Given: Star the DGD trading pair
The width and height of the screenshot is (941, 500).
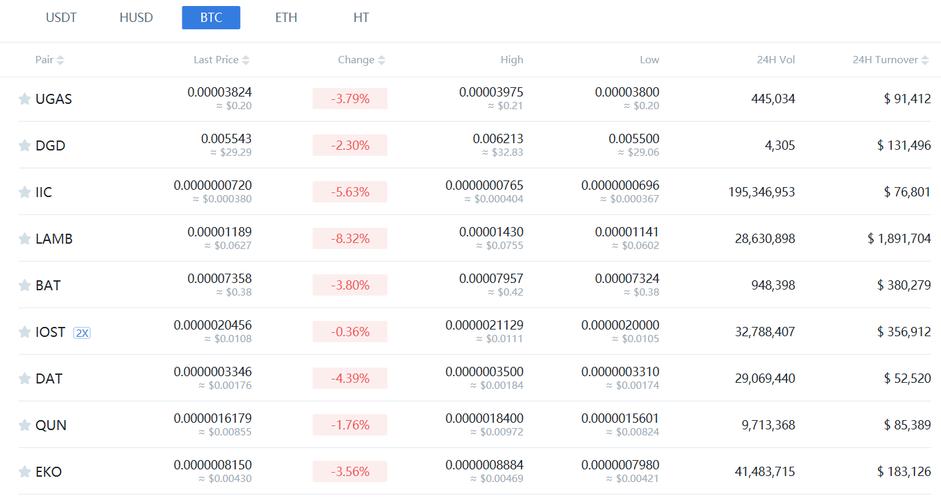Looking at the screenshot, I should tap(25, 146).
